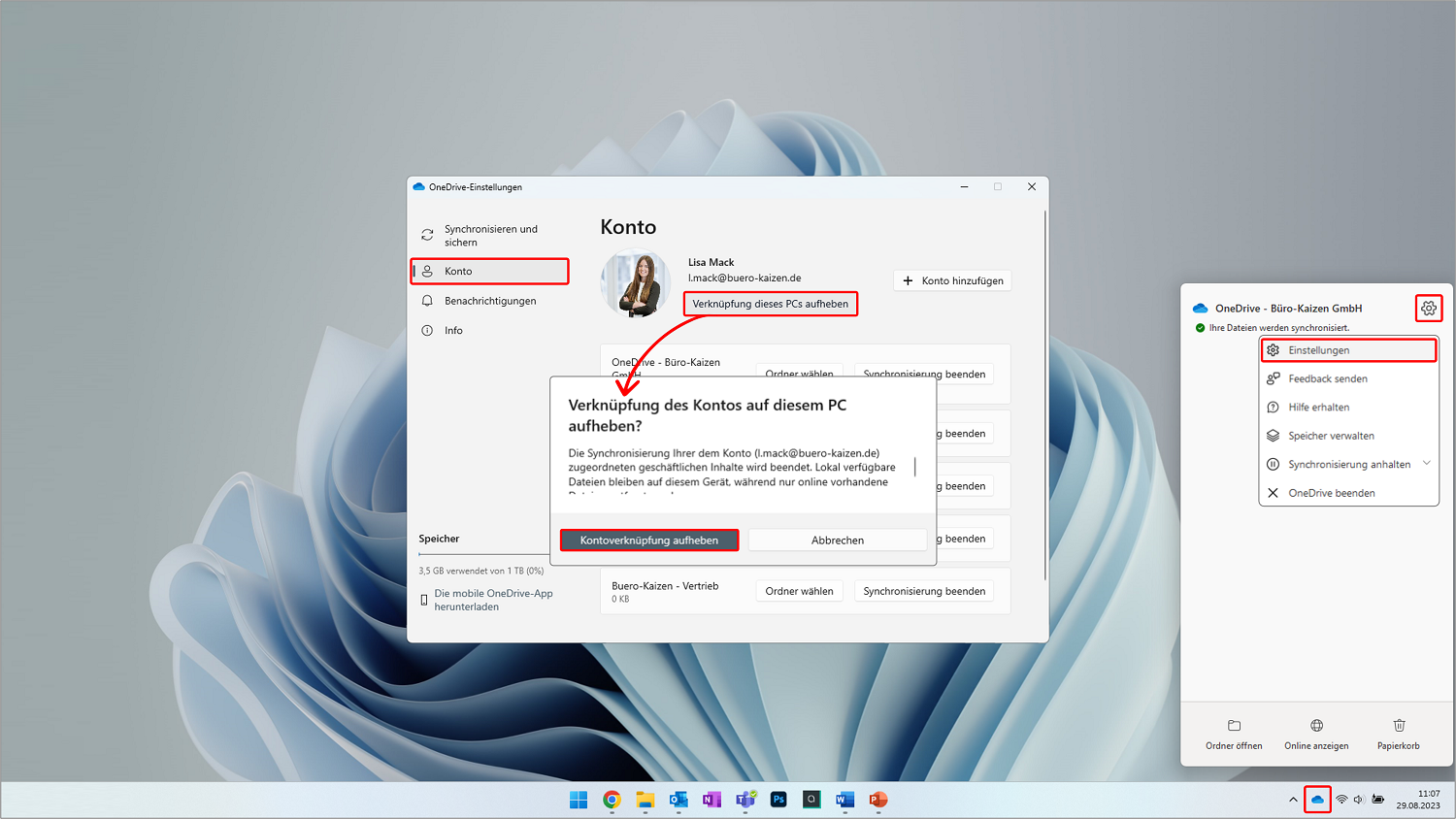This screenshot has width=1456, height=819.
Task: Click the OneDrive cloud logo in flyout header
Action: point(1201,309)
